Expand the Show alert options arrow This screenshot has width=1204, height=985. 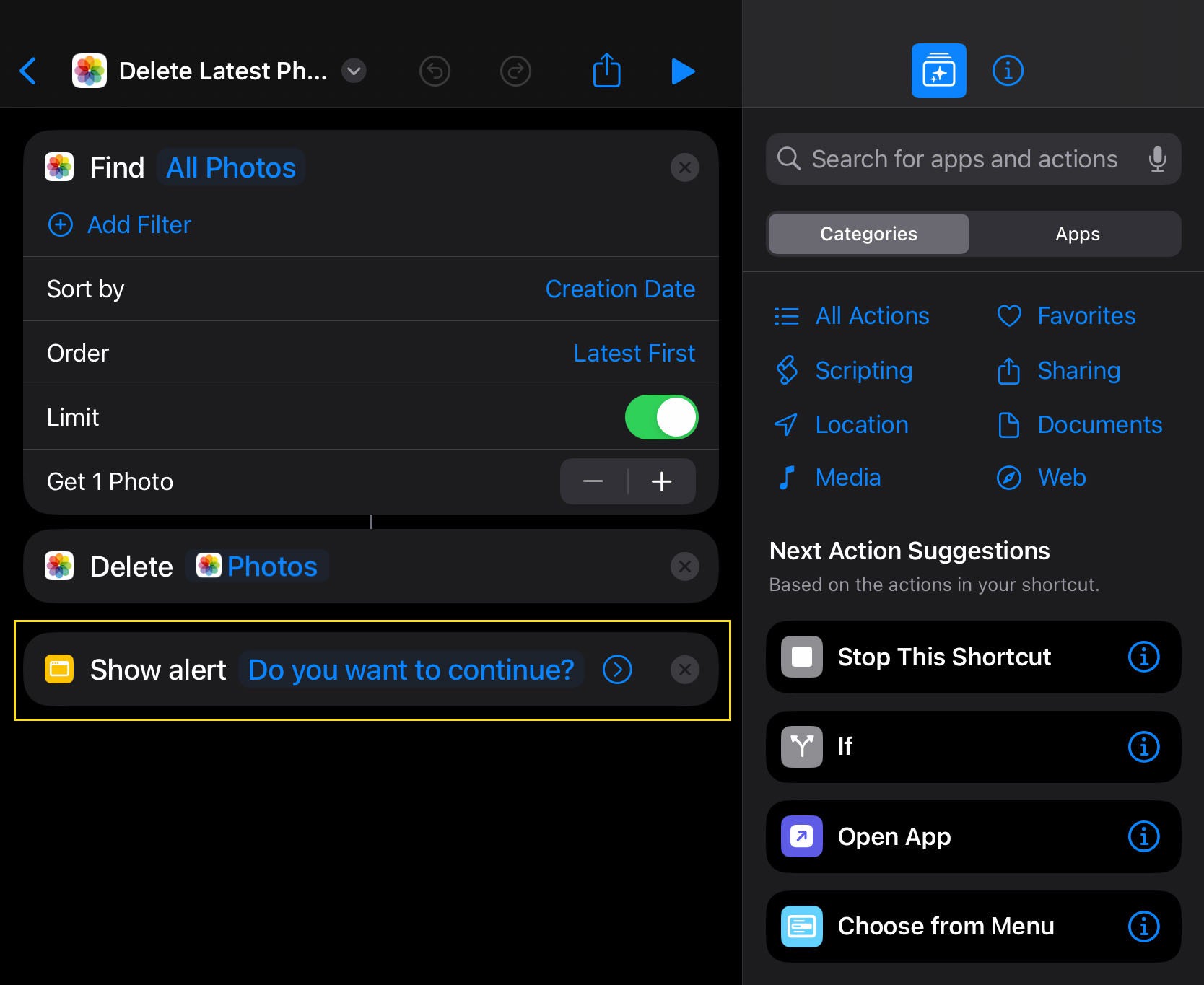point(617,670)
